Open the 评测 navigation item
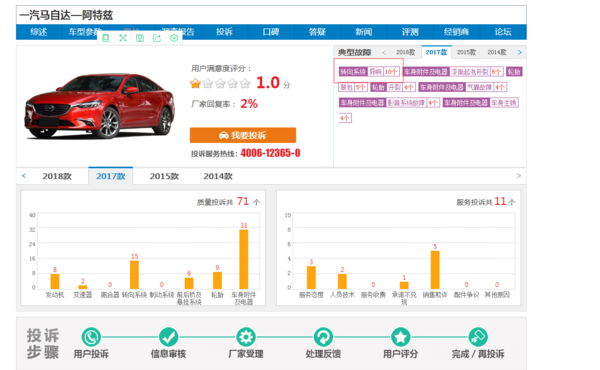The width and height of the screenshot is (600, 370). pyautogui.click(x=410, y=32)
